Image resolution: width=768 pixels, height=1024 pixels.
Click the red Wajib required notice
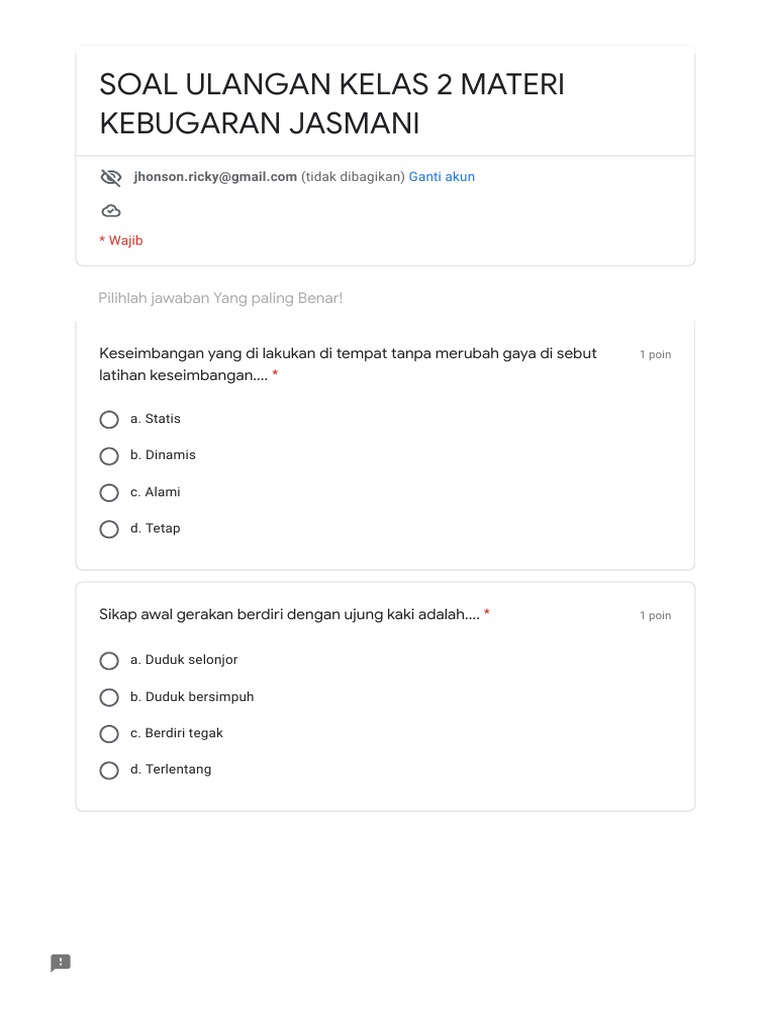point(121,241)
